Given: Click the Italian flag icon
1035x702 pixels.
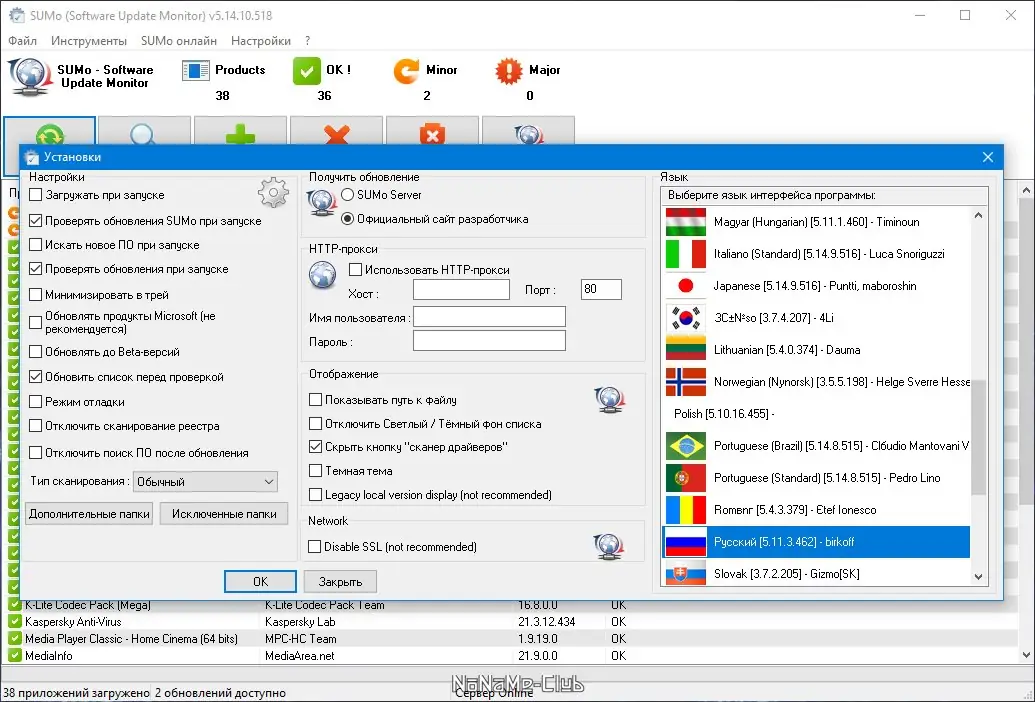Looking at the screenshot, I should (686, 254).
